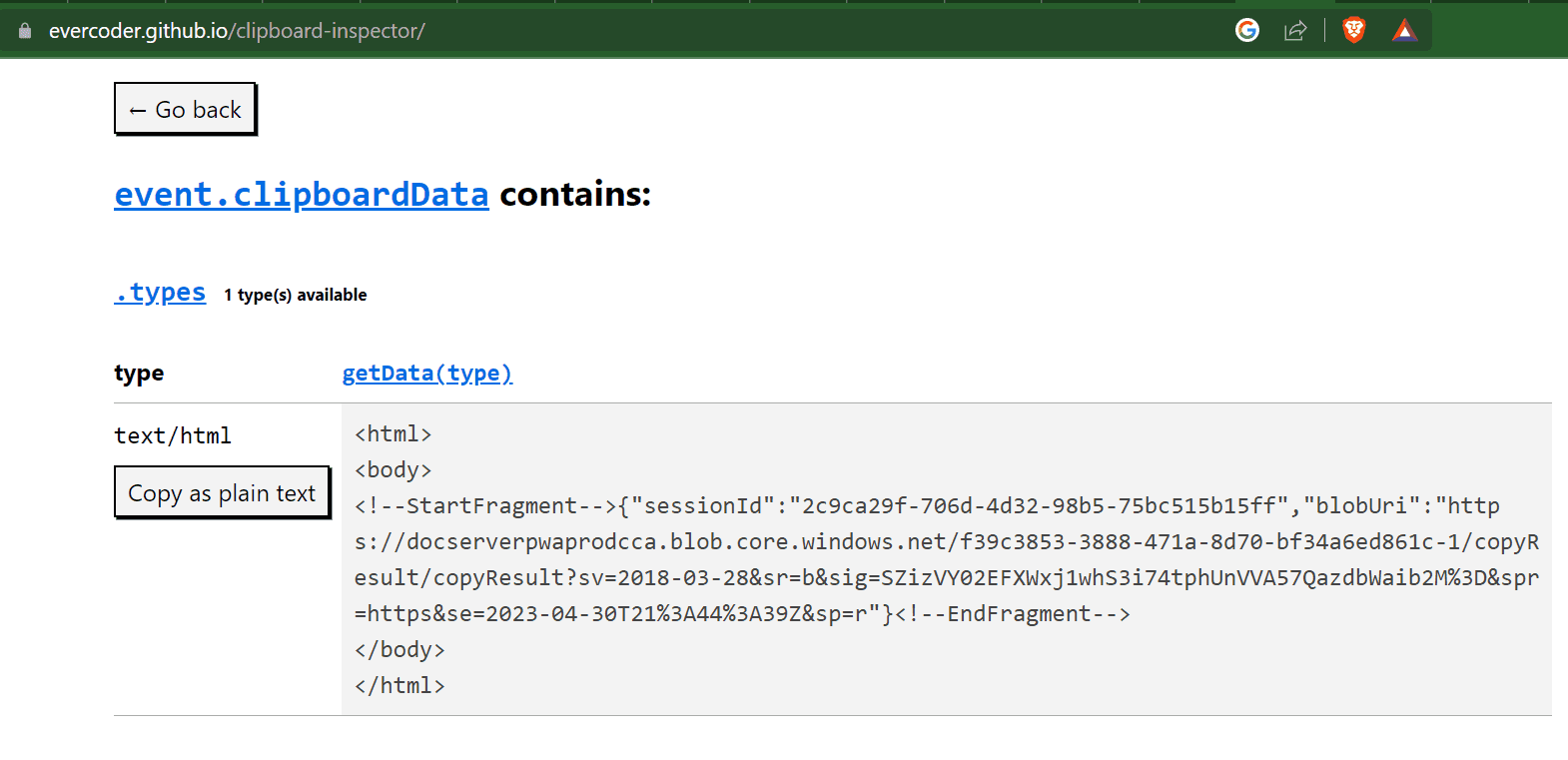Open the Google account icon in address bar

click(x=1247, y=31)
